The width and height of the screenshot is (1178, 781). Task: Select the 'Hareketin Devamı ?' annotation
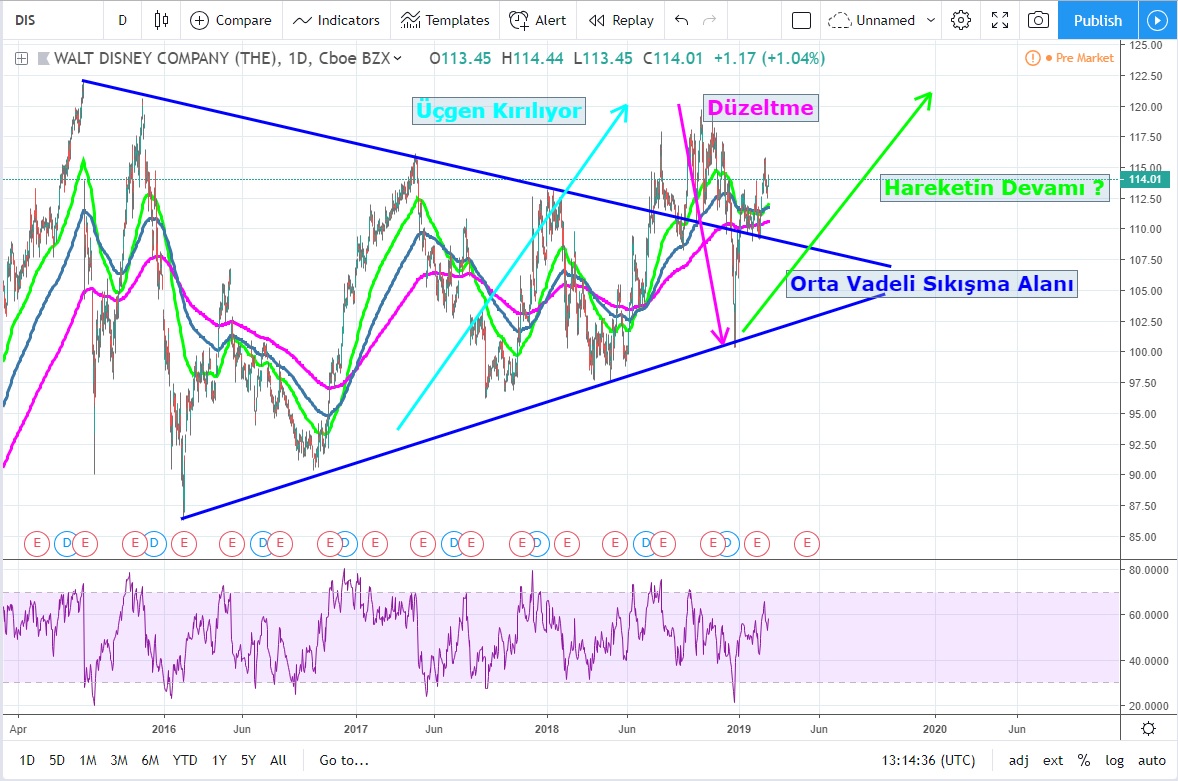coord(995,187)
